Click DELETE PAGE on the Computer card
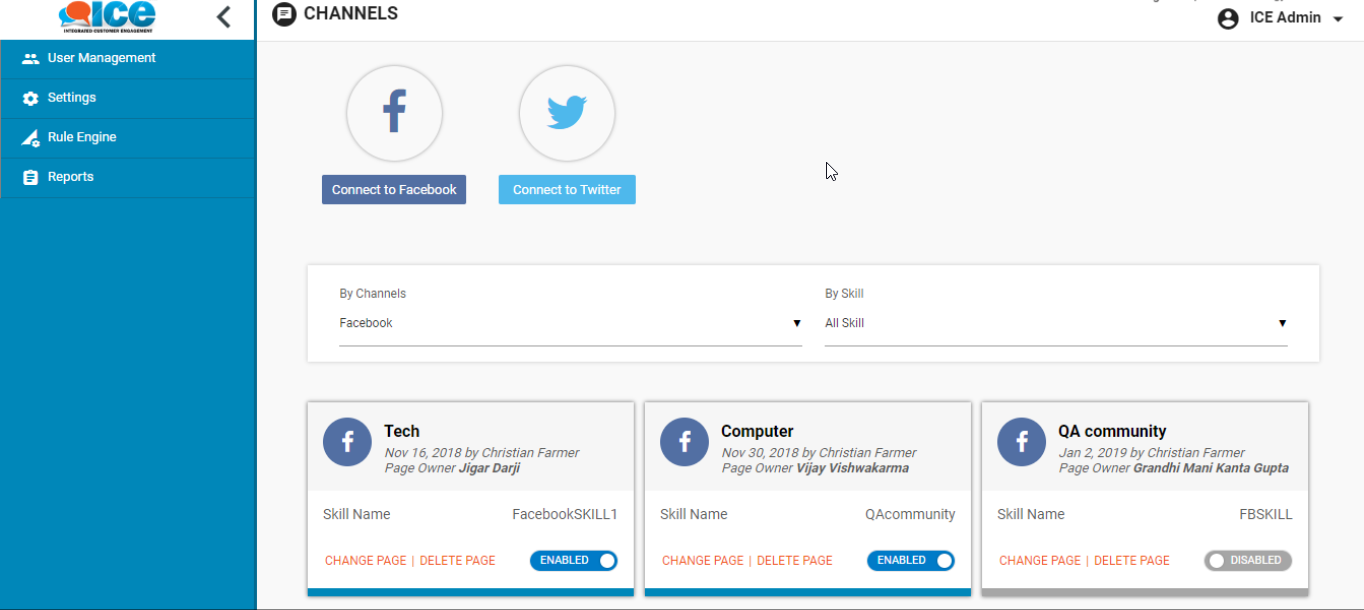1364x610 pixels. [794, 561]
